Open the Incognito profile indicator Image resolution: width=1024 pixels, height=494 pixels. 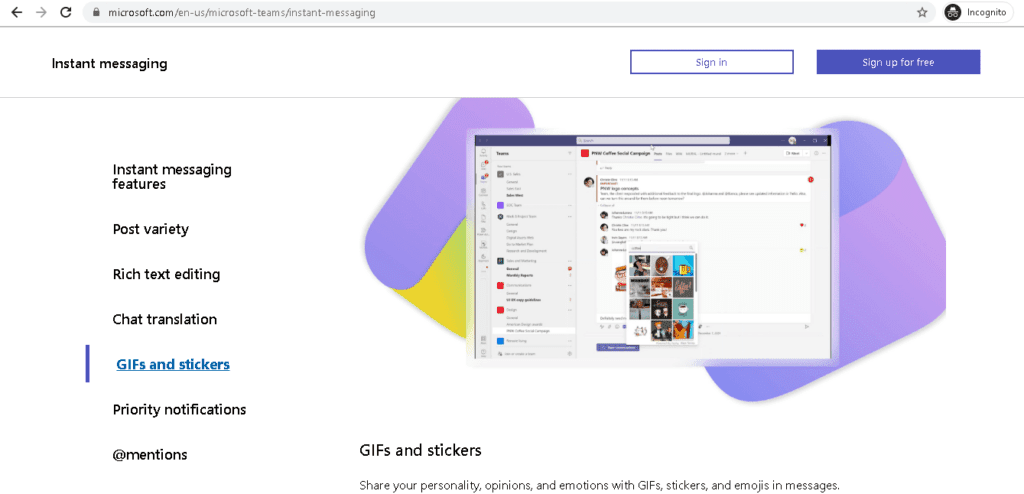click(980, 12)
